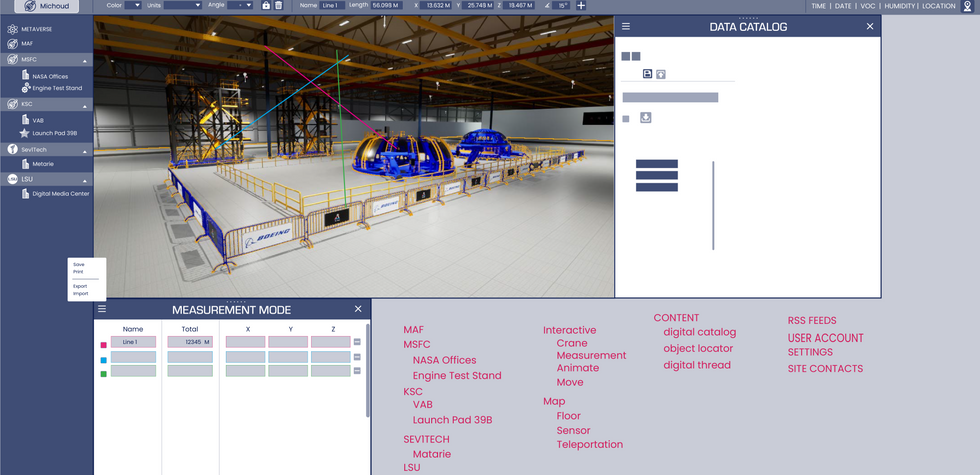The height and width of the screenshot is (475, 980).
Task: Click the plus add-line button in toolbar
Action: (581, 5)
